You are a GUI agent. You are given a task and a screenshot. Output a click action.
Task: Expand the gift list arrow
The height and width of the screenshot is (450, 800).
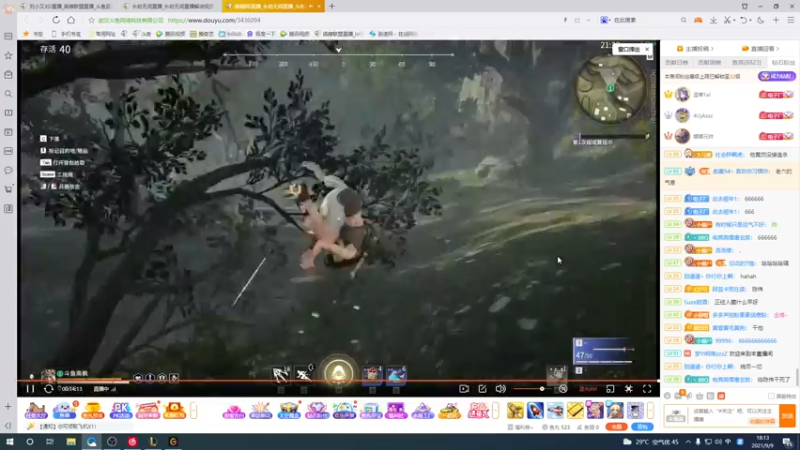pyautogui.click(x=650, y=410)
